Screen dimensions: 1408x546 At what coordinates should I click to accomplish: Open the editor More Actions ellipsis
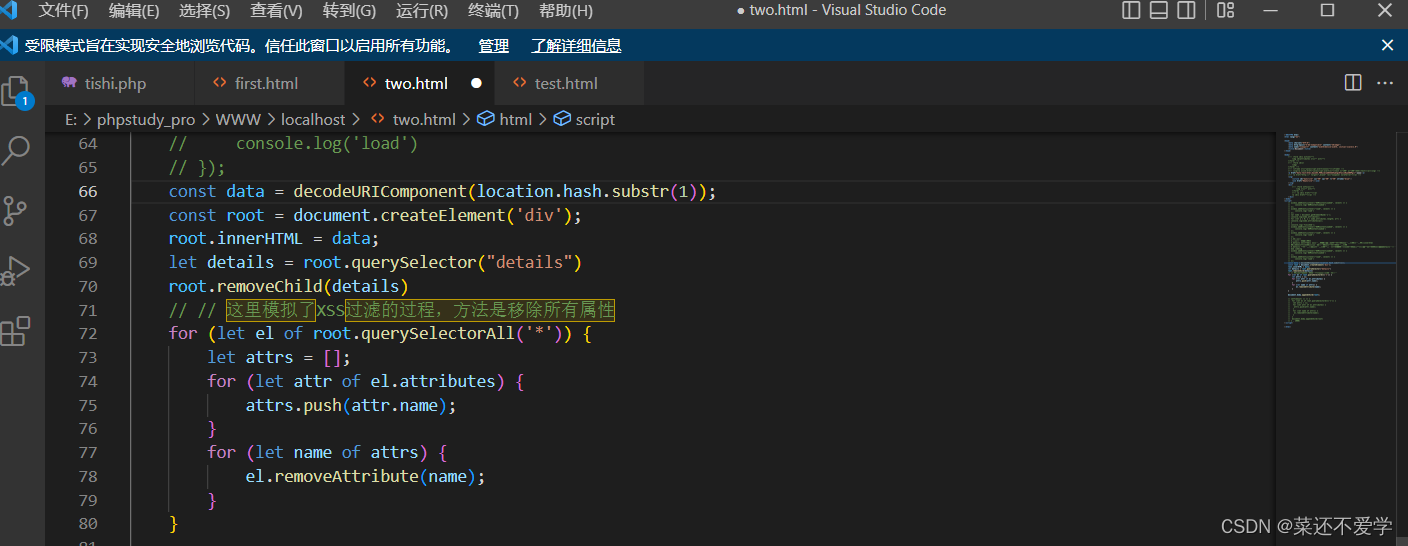point(1385,83)
